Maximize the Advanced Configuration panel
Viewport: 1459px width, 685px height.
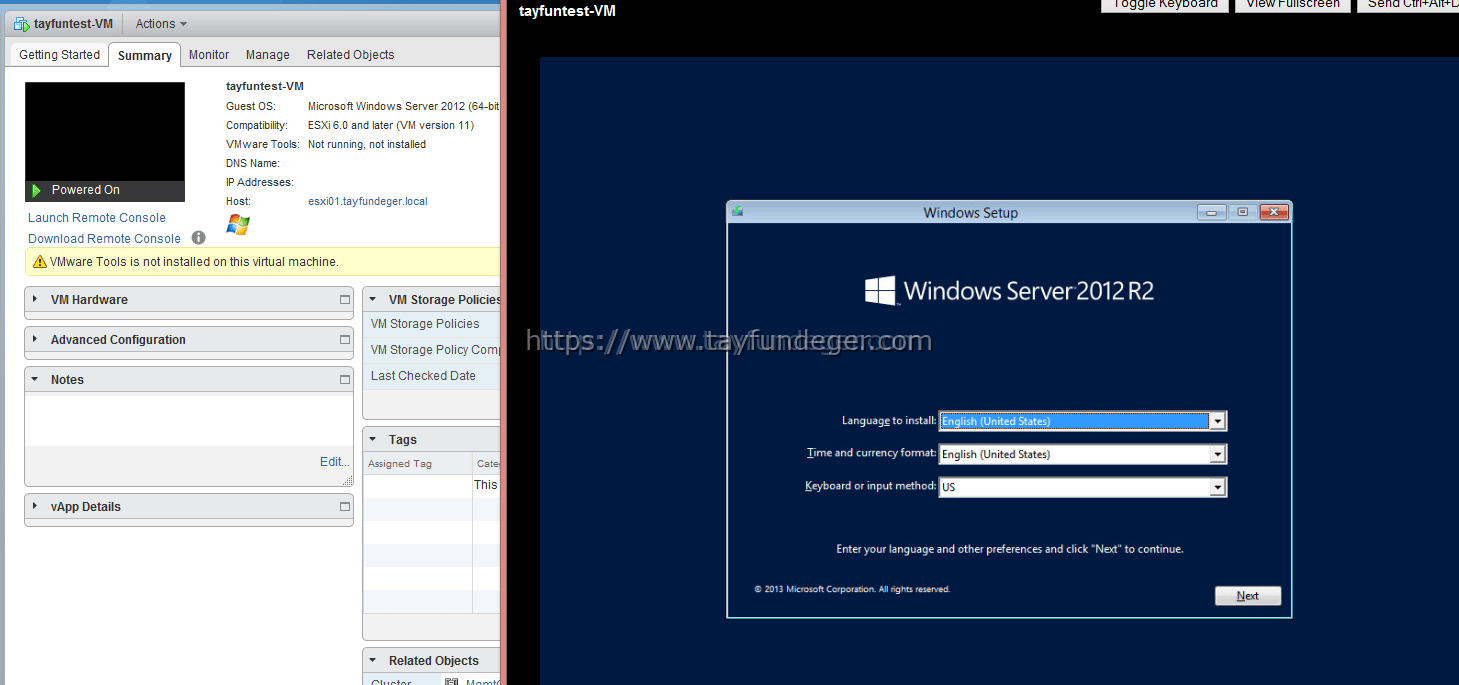click(345, 339)
